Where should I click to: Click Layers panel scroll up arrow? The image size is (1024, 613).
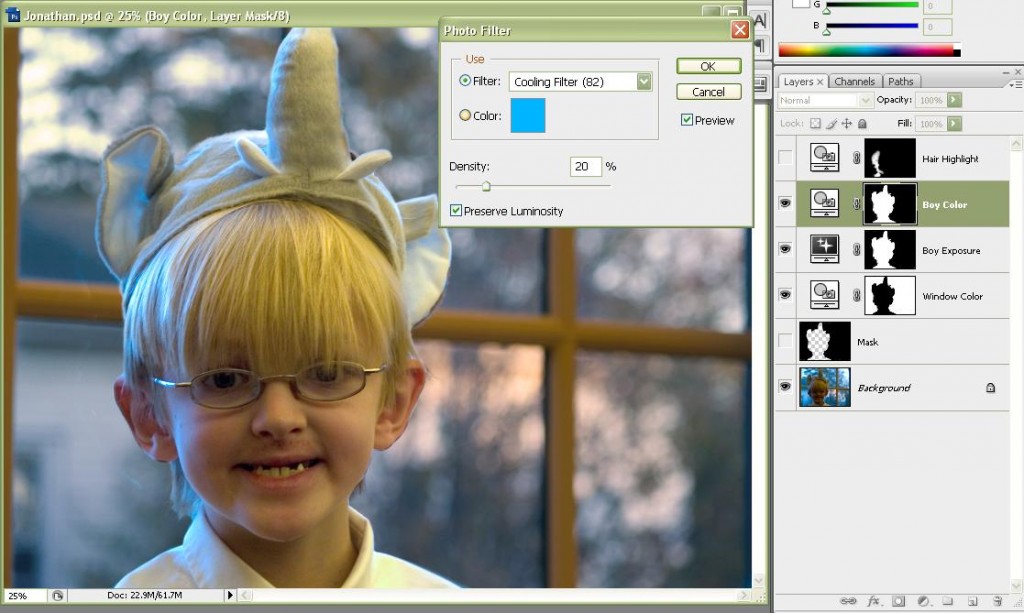point(1016,143)
